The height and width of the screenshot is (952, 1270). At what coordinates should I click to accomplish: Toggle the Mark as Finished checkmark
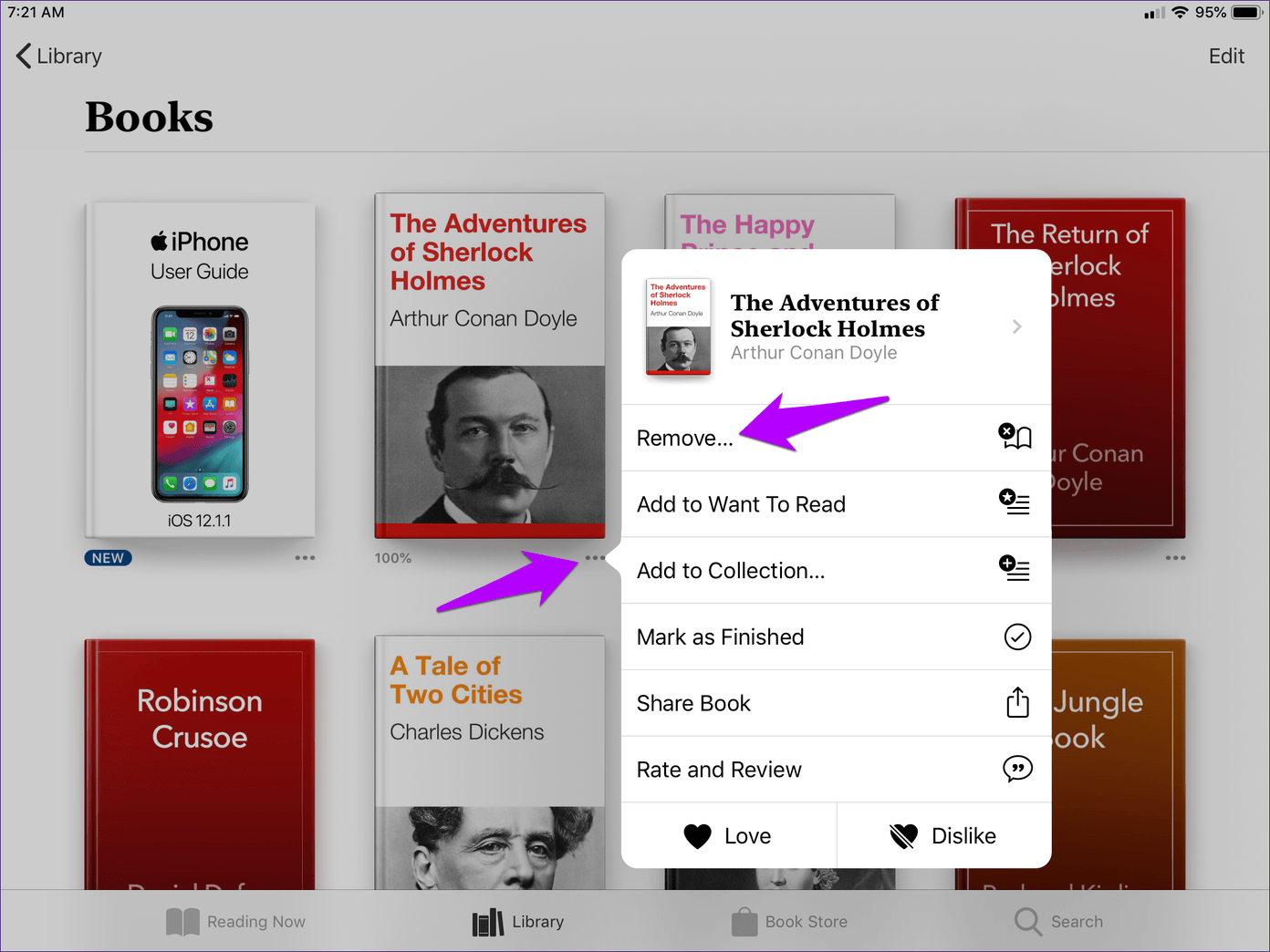pyautogui.click(x=1017, y=636)
